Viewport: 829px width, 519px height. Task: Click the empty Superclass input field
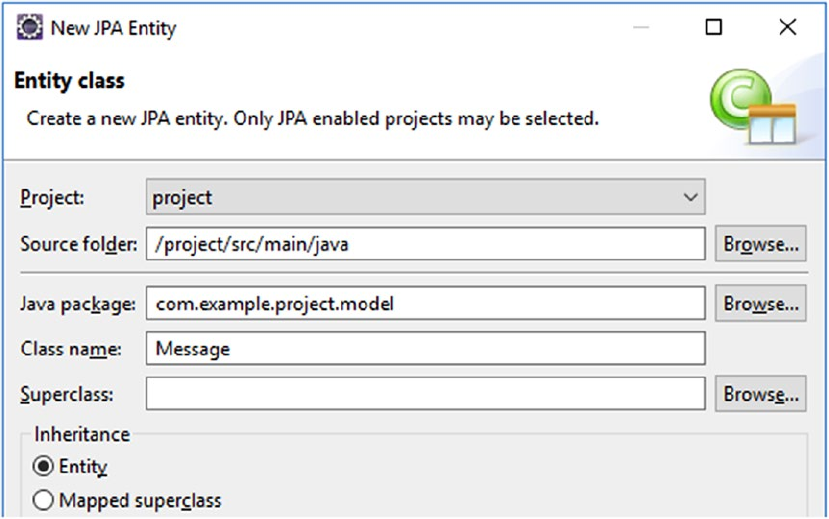click(x=426, y=394)
